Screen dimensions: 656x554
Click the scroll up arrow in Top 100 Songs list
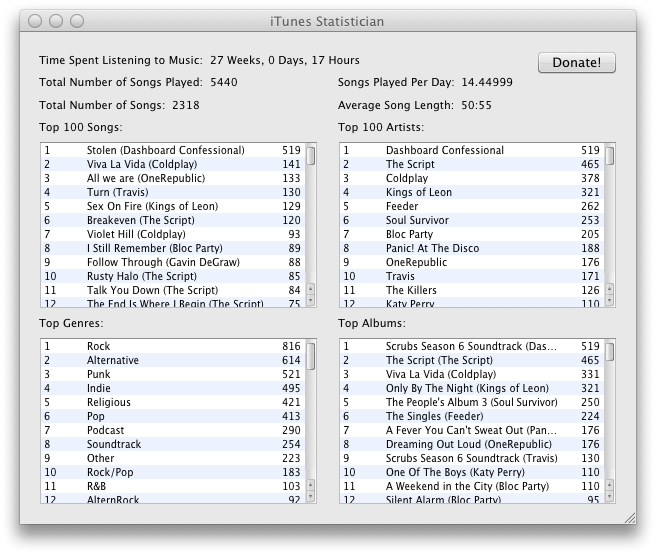(310, 289)
